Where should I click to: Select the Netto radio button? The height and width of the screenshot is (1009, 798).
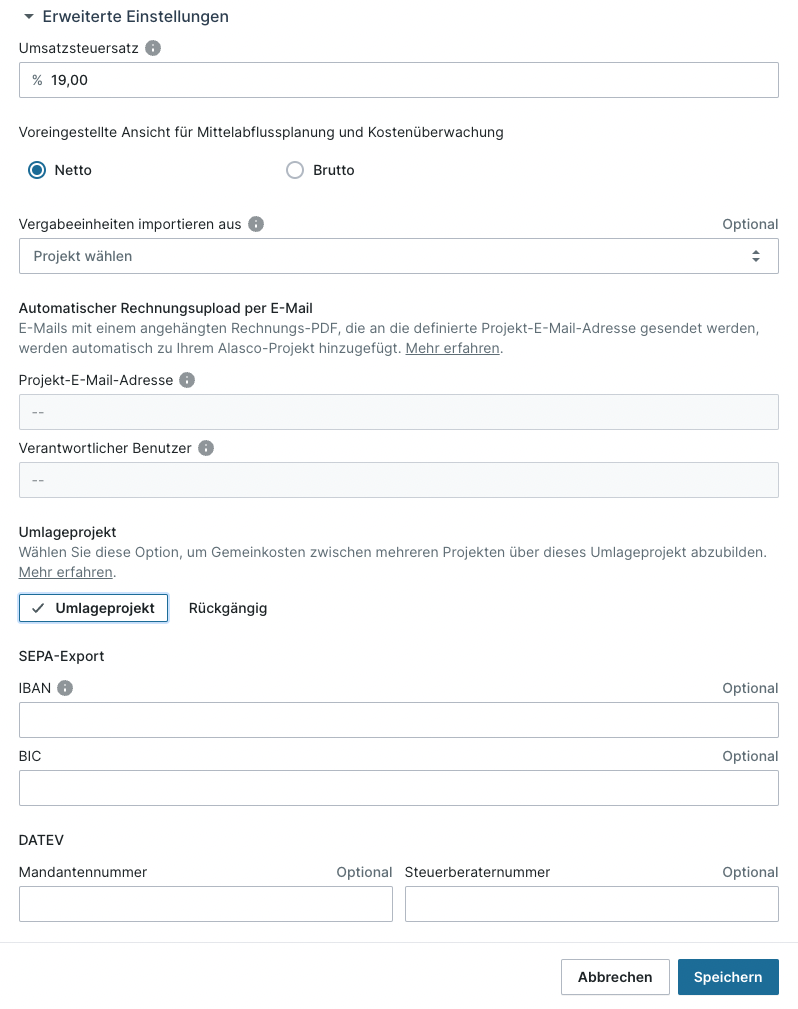pos(38,170)
